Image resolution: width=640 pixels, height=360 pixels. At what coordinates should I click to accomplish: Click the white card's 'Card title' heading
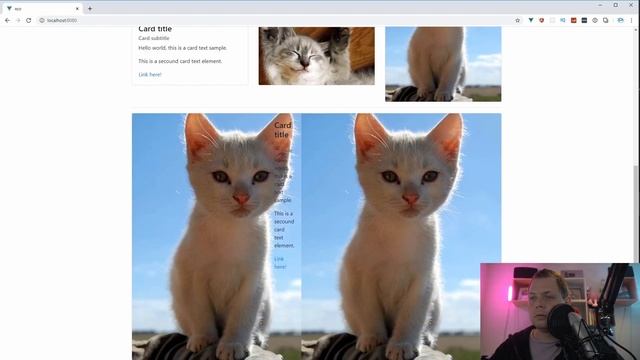pyautogui.click(x=155, y=29)
